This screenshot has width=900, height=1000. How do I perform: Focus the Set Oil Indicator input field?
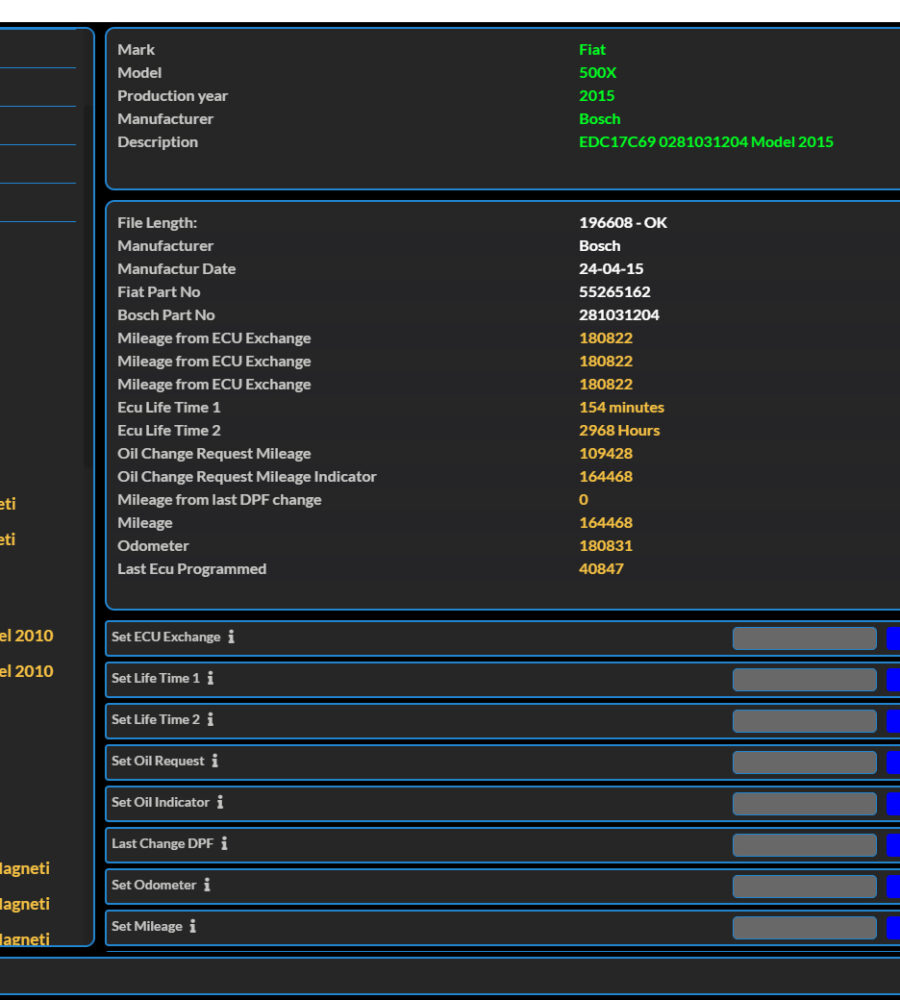point(804,804)
